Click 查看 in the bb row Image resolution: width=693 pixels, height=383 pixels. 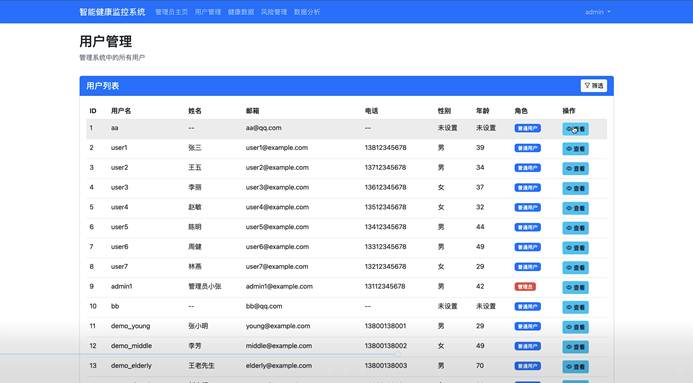click(x=575, y=307)
